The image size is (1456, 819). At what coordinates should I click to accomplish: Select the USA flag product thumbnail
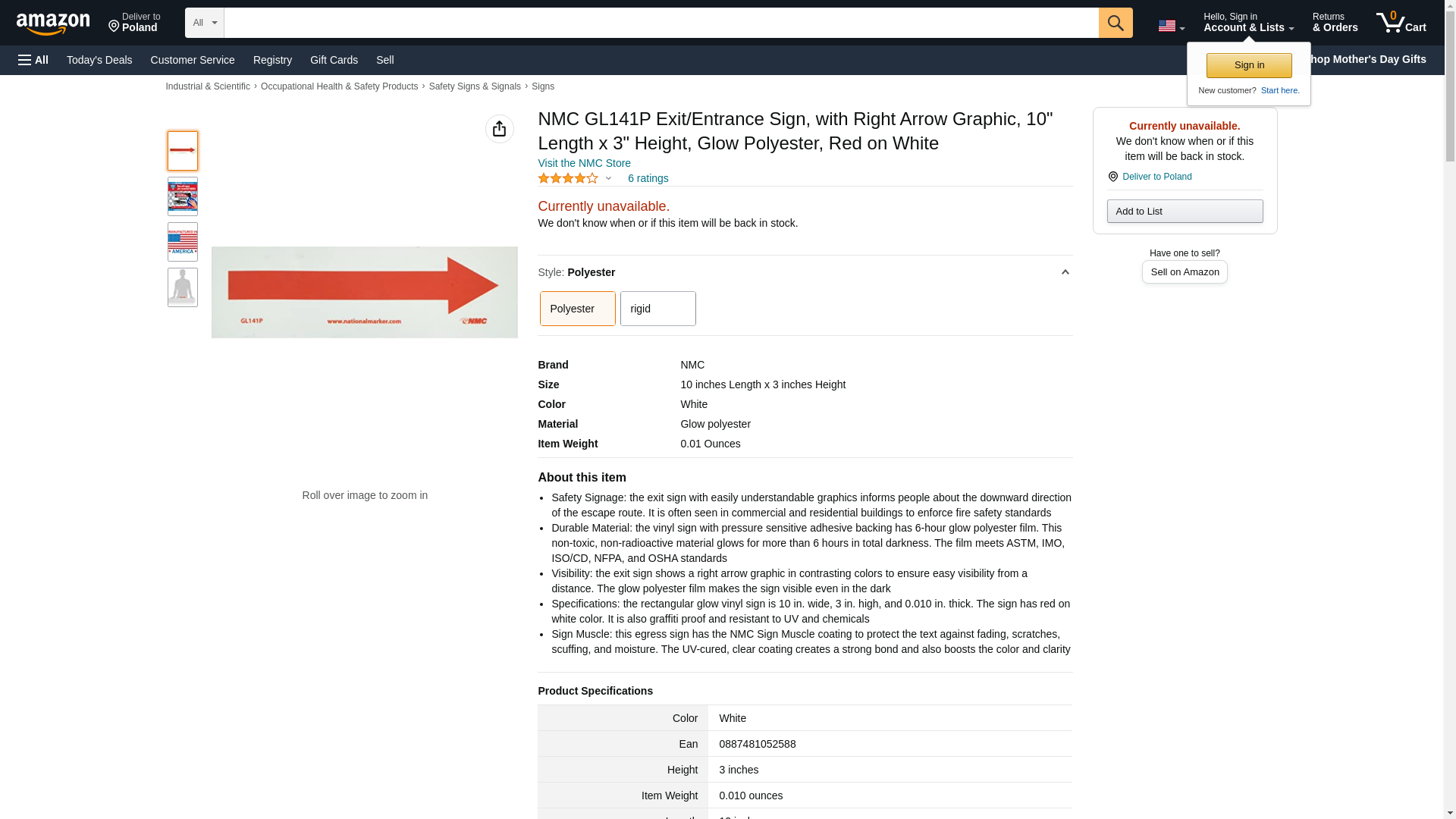(x=183, y=242)
